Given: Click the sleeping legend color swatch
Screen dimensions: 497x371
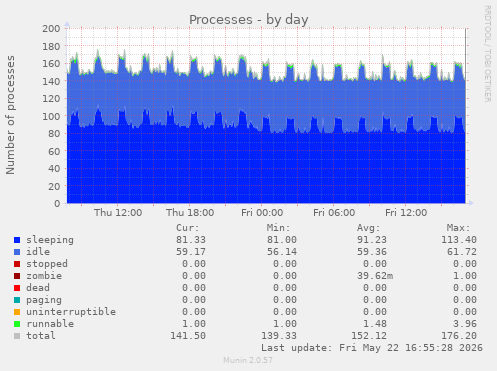Looking at the screenshot, I should pos(17,240).
